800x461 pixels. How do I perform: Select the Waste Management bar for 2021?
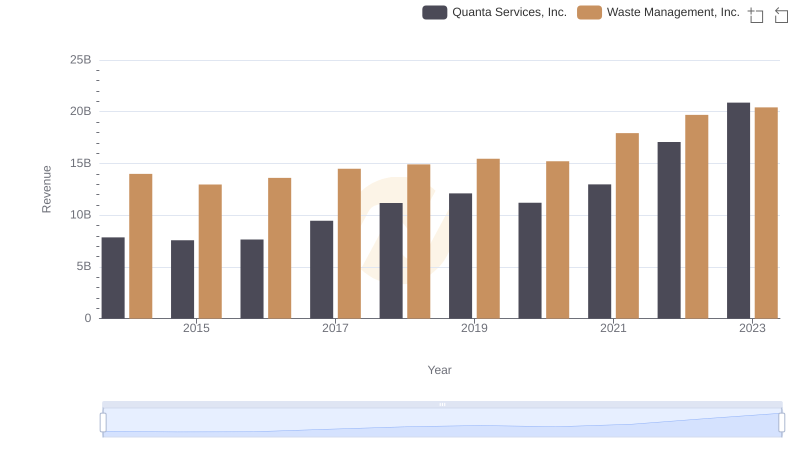(x=627, y=226)
